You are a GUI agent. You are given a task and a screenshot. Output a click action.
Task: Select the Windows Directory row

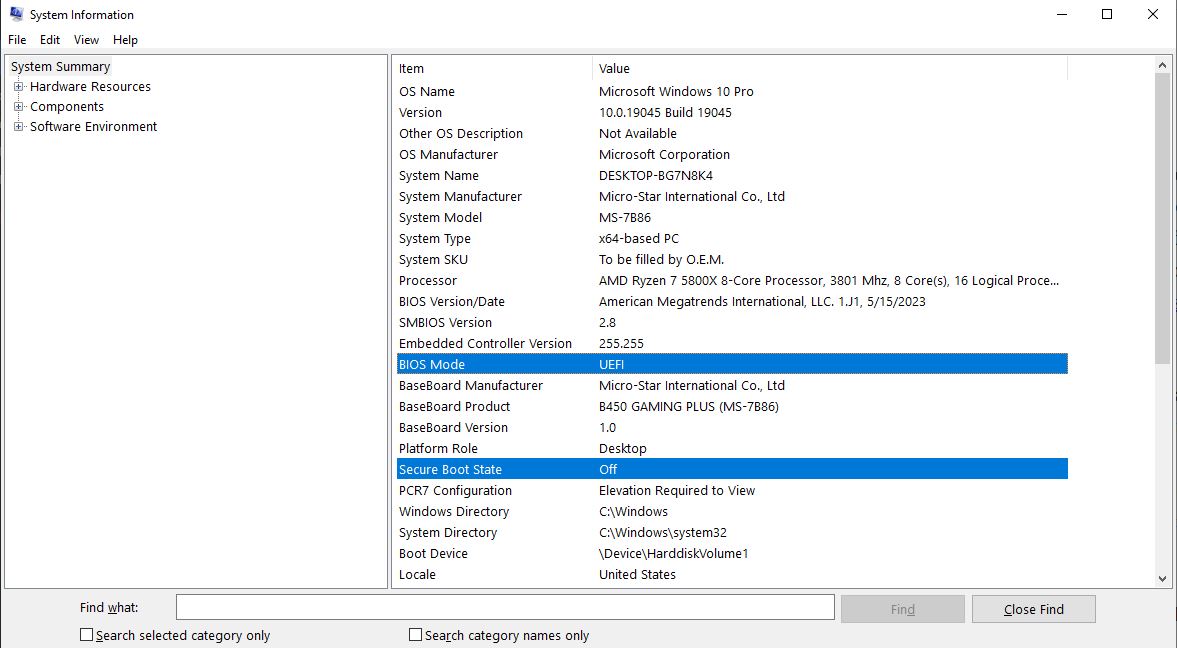pyautogui.click(x=732, y=512)
